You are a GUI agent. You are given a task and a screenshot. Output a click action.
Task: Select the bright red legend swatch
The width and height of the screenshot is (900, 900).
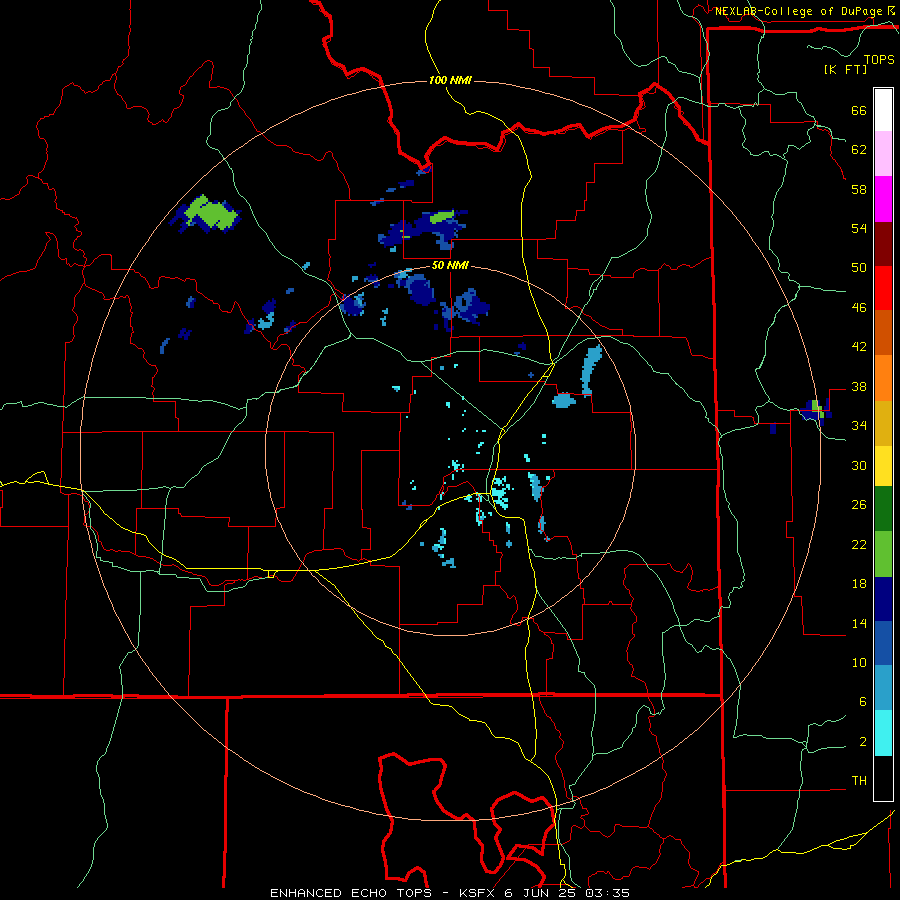pyautogui.click(x=883, y=288)
